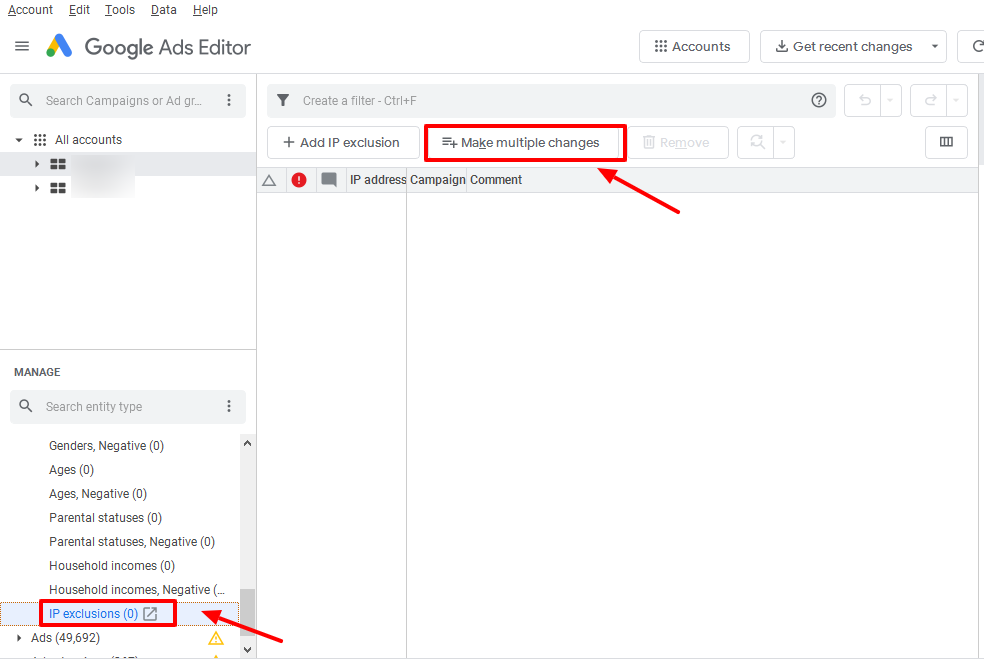Select IP exclusions (0) entity type
The image size is (984, 659).
(94, 614)
